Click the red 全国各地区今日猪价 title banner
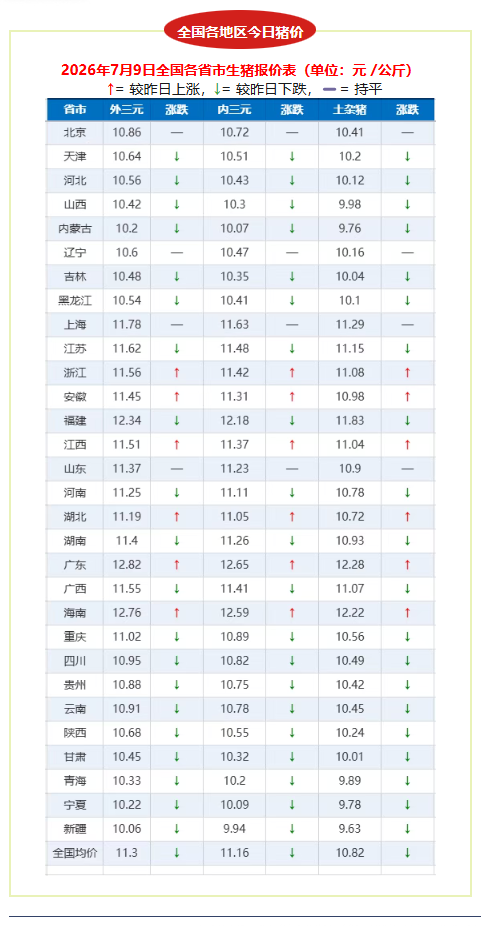The image size is (481, 926). pos(240,30)
